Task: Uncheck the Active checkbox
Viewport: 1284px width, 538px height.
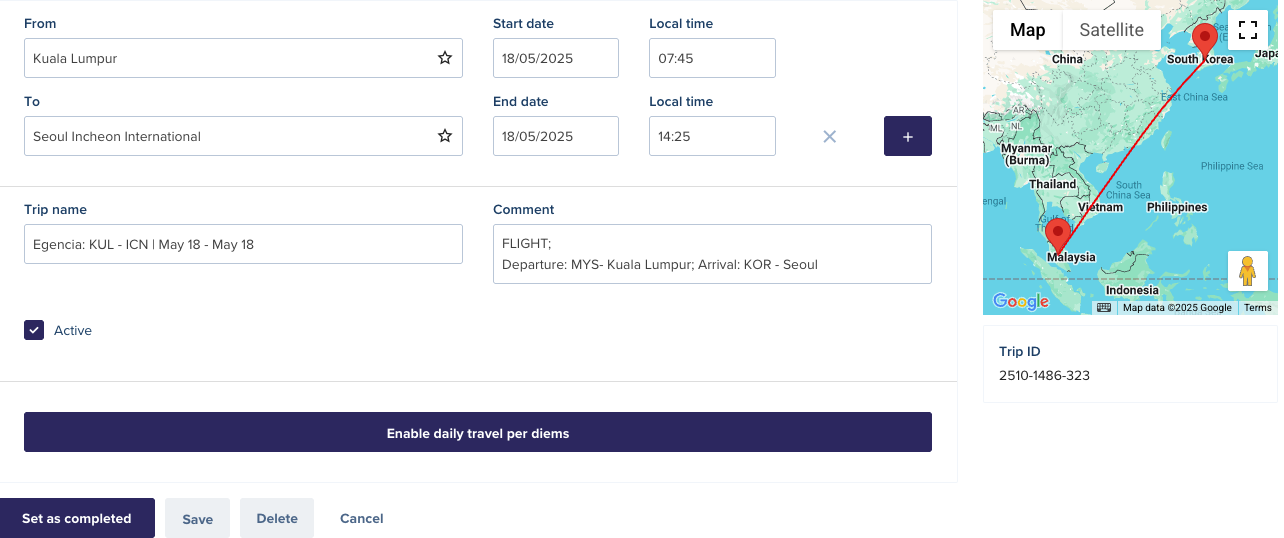Action: coord(34,330)
